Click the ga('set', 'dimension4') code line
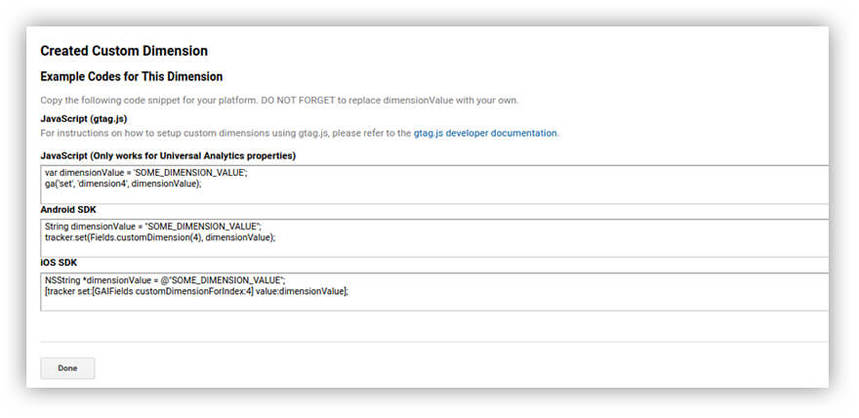 click(x=123, y=184)
